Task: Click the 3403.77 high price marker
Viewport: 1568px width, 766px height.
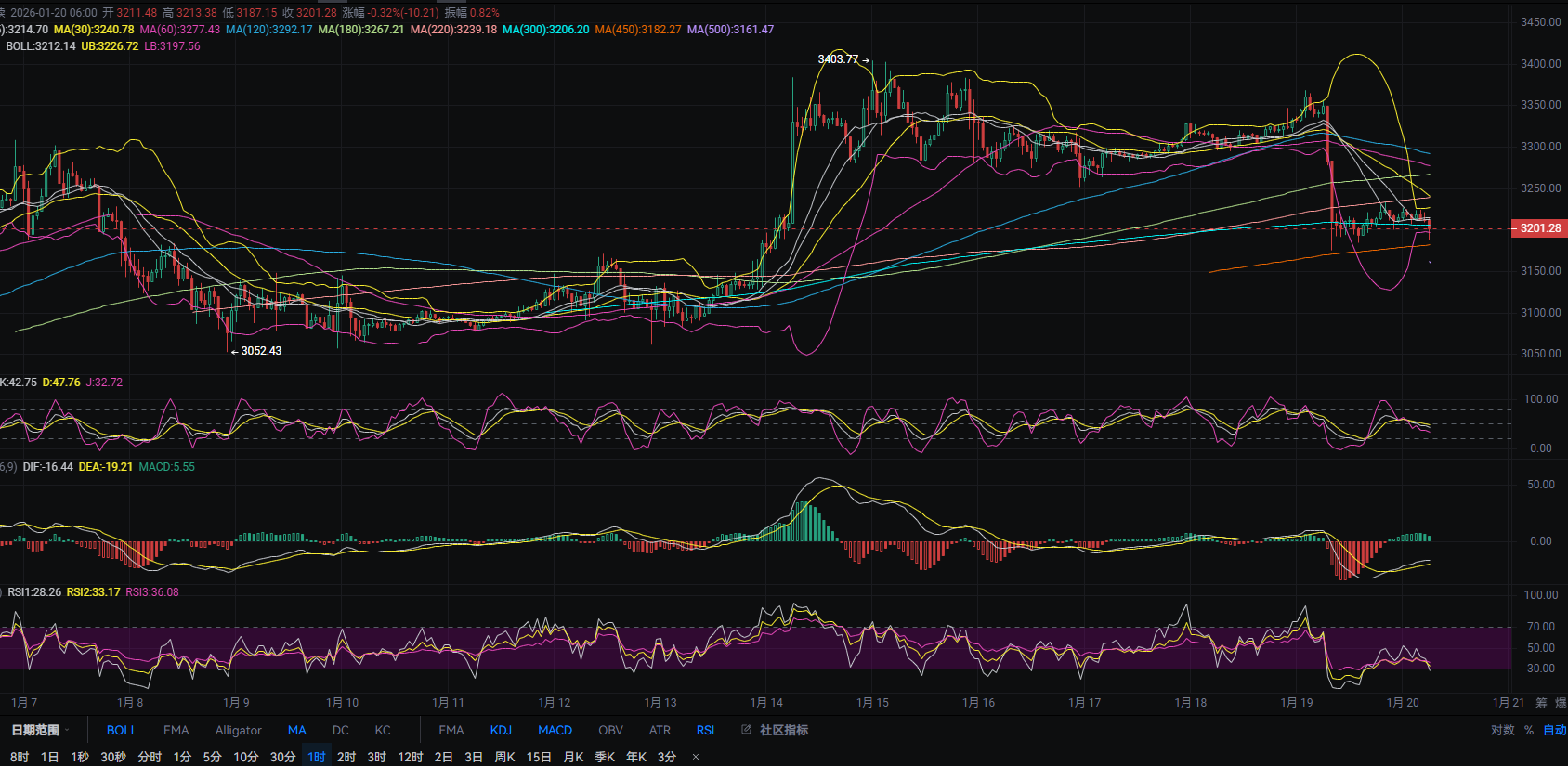Action: [x=838, y=59]
